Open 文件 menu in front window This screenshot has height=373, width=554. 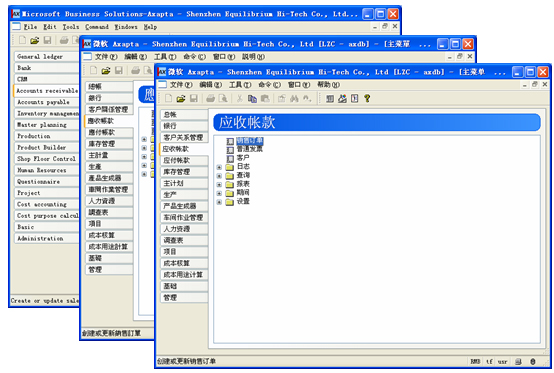click(181, 85)
